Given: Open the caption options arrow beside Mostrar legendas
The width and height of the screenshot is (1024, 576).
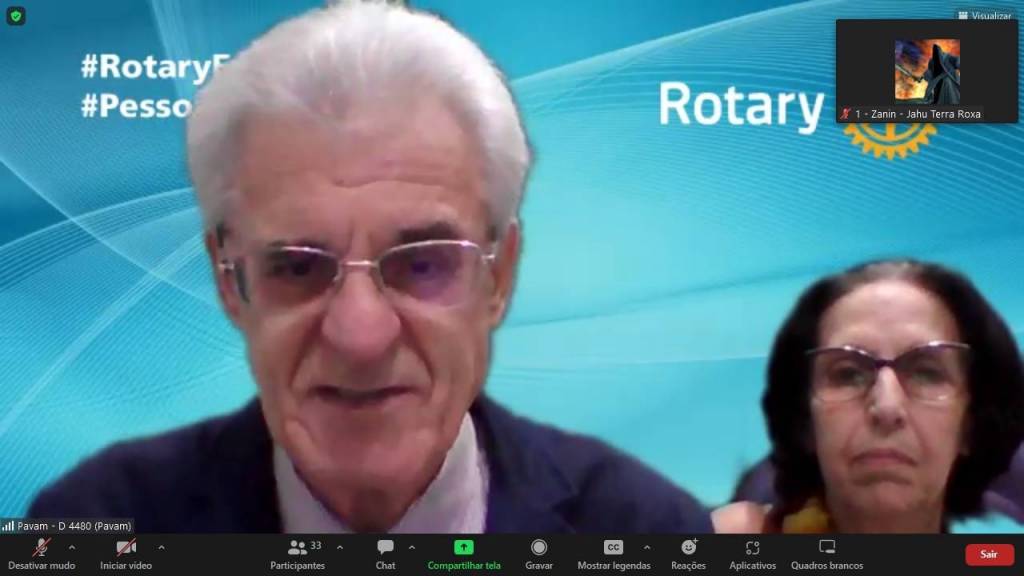Looking at the screenshot, I should point(647,547).
